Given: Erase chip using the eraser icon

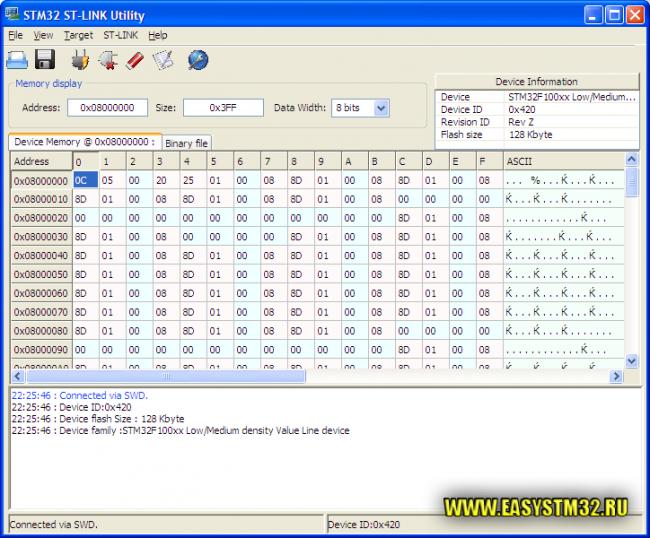Looking at the screenshot, I should click(x=135, y=61).
